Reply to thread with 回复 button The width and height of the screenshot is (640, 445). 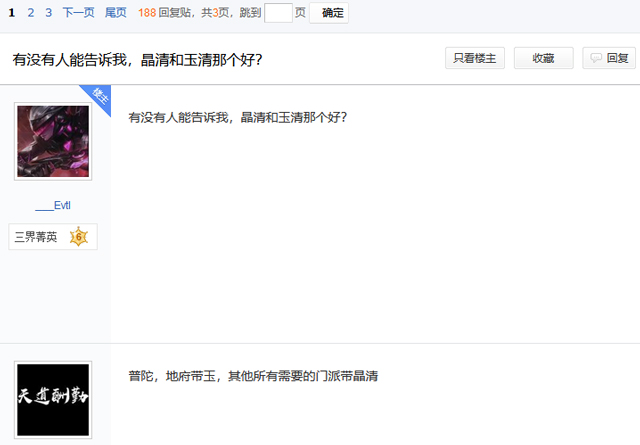coord(609,58)
